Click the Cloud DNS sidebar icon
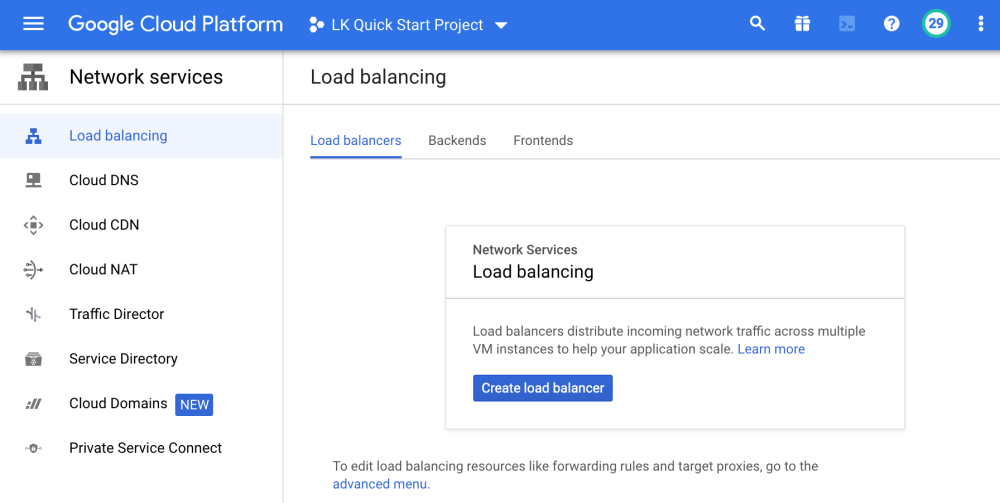Viewport: 1000px width, 503px height. (33, 180)
